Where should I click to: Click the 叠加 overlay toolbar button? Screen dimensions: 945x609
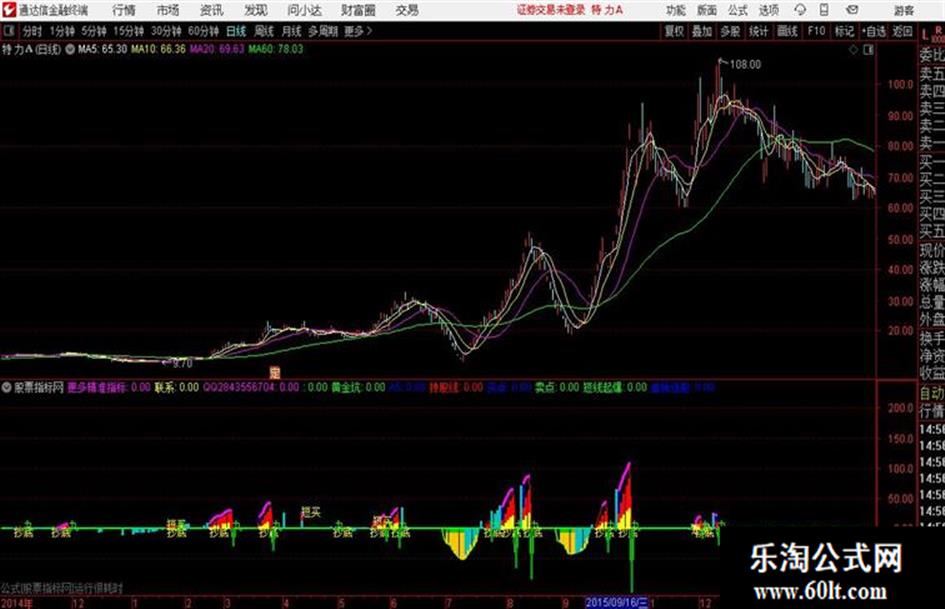pos(702,31)
